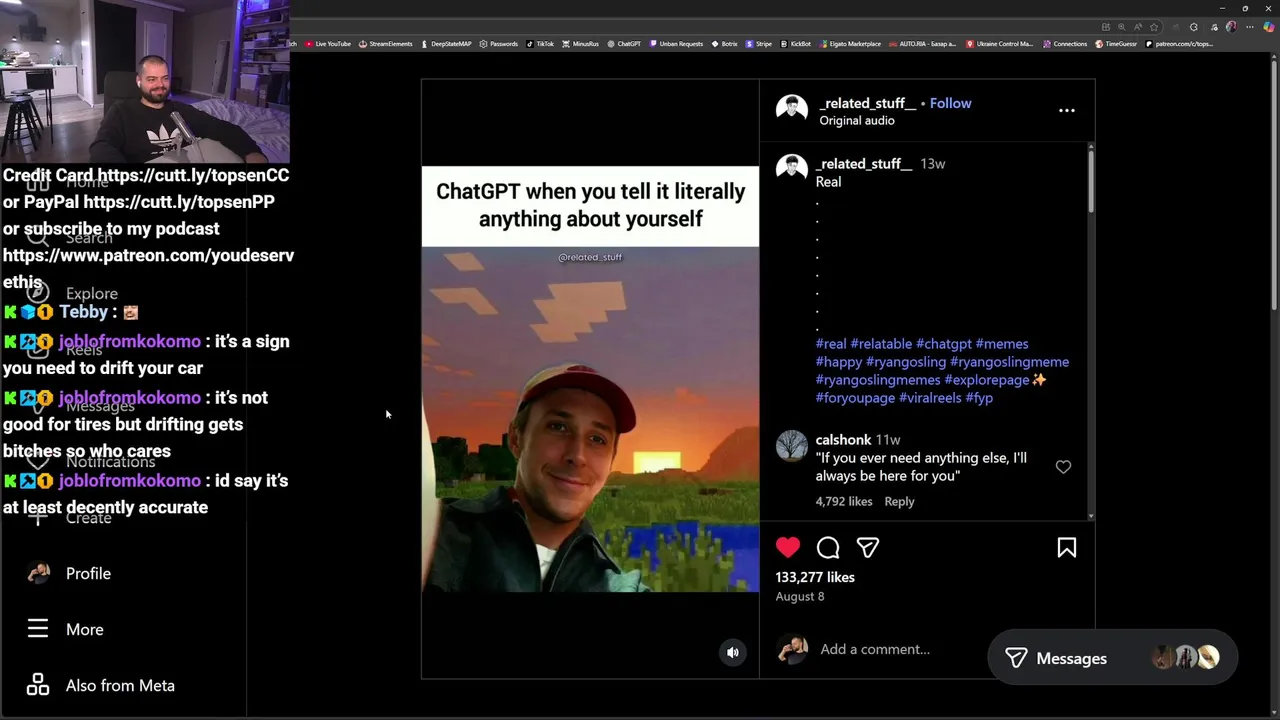Open calshonk username link
Image resolution: width=1280 pixels, height=720 pixels.
click(843, 440)
